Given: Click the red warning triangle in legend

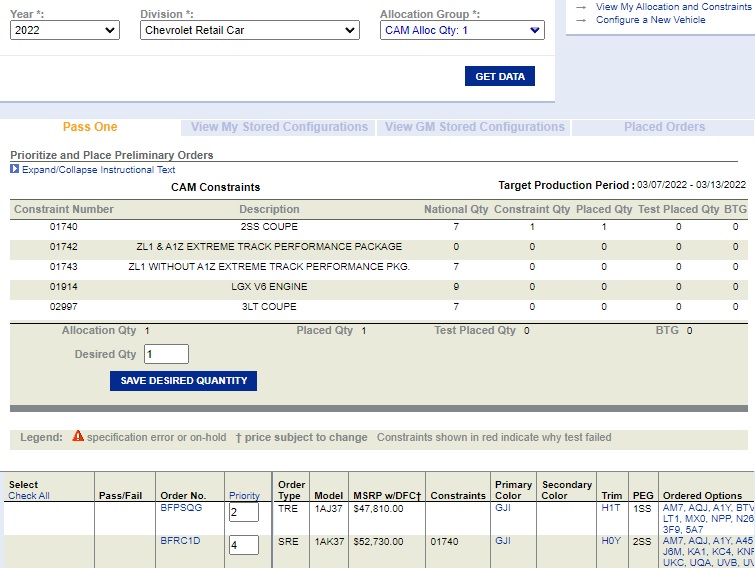Looking at the screenshot, I should pyautogui.click(x=78, y=437).
